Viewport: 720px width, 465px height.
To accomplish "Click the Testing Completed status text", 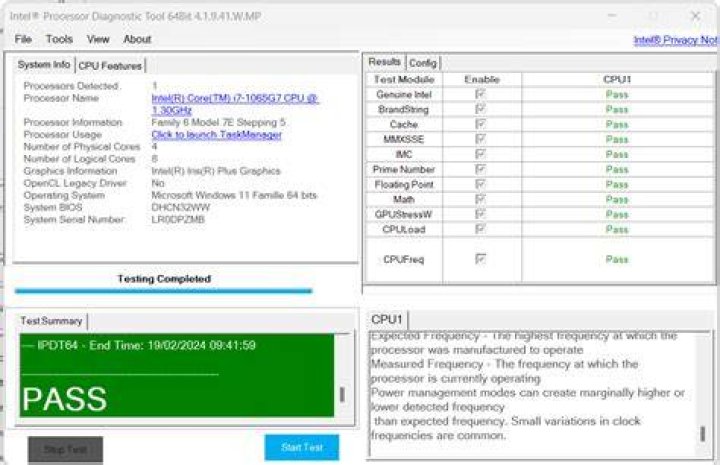I will click(x=164, y=279).
